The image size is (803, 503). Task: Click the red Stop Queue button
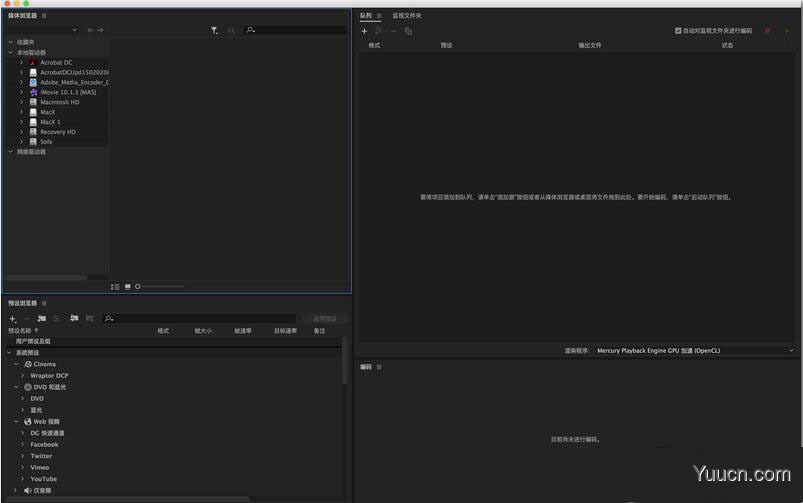(x=767, y=31)
